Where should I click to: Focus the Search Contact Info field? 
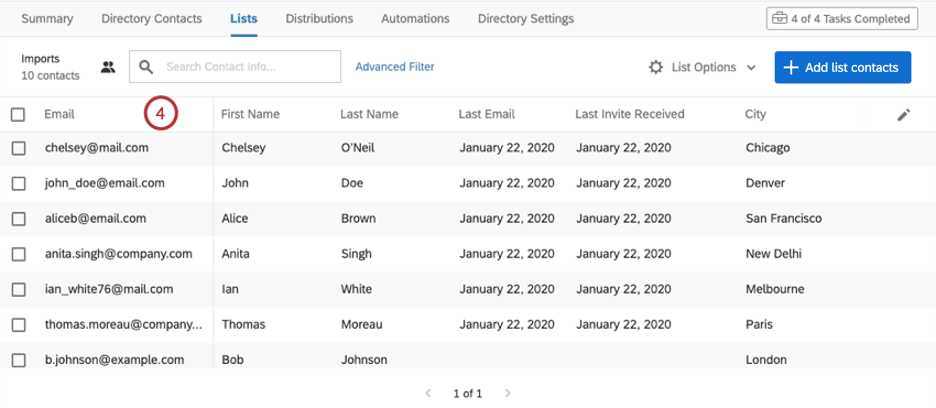click(235, 66)
